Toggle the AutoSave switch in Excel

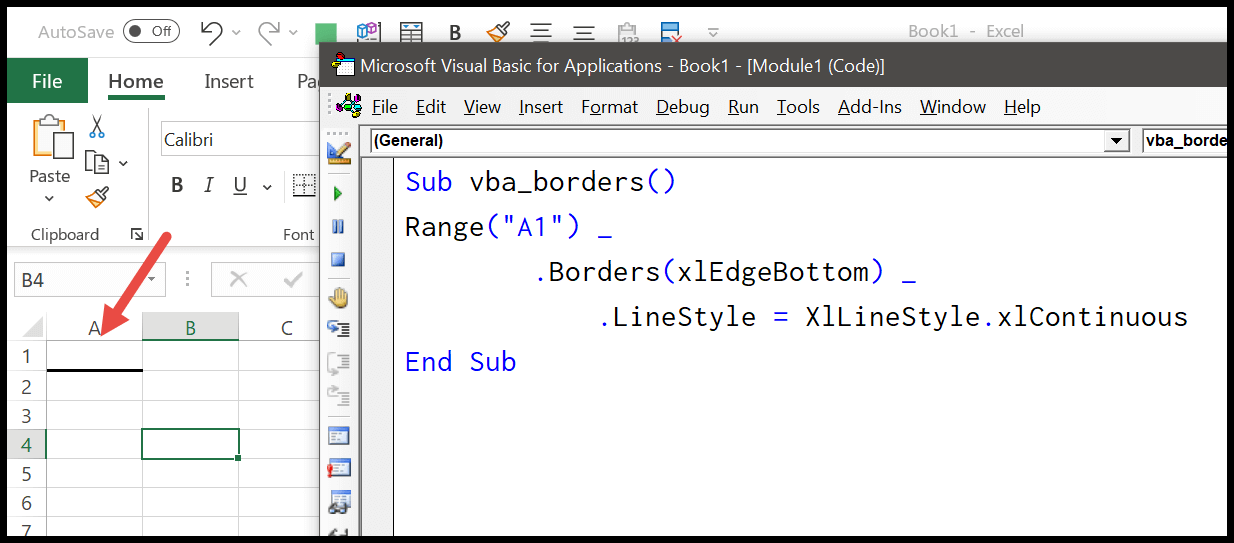[x=151, y=31]
